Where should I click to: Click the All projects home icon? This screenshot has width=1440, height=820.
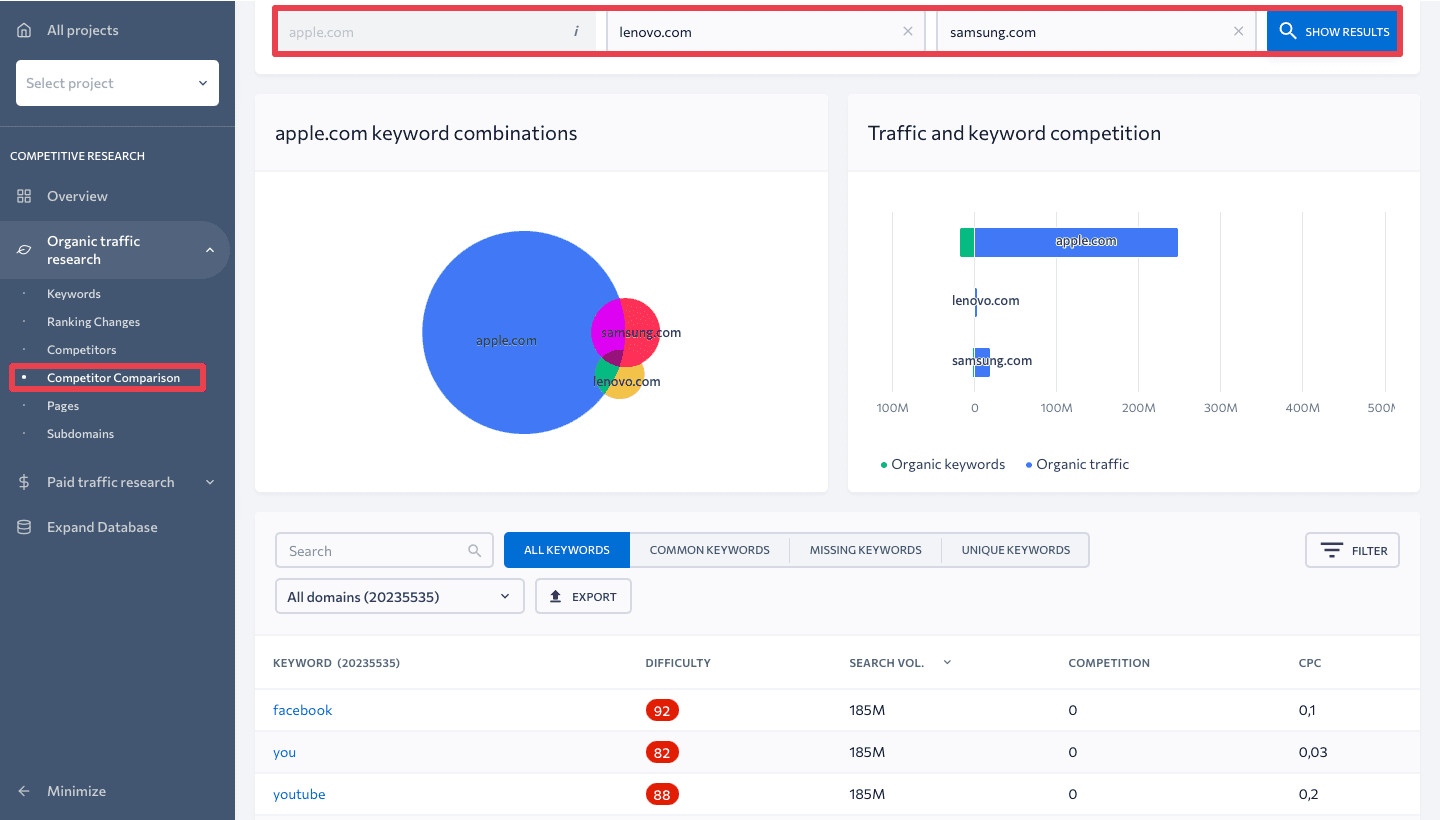coord(24,30)
